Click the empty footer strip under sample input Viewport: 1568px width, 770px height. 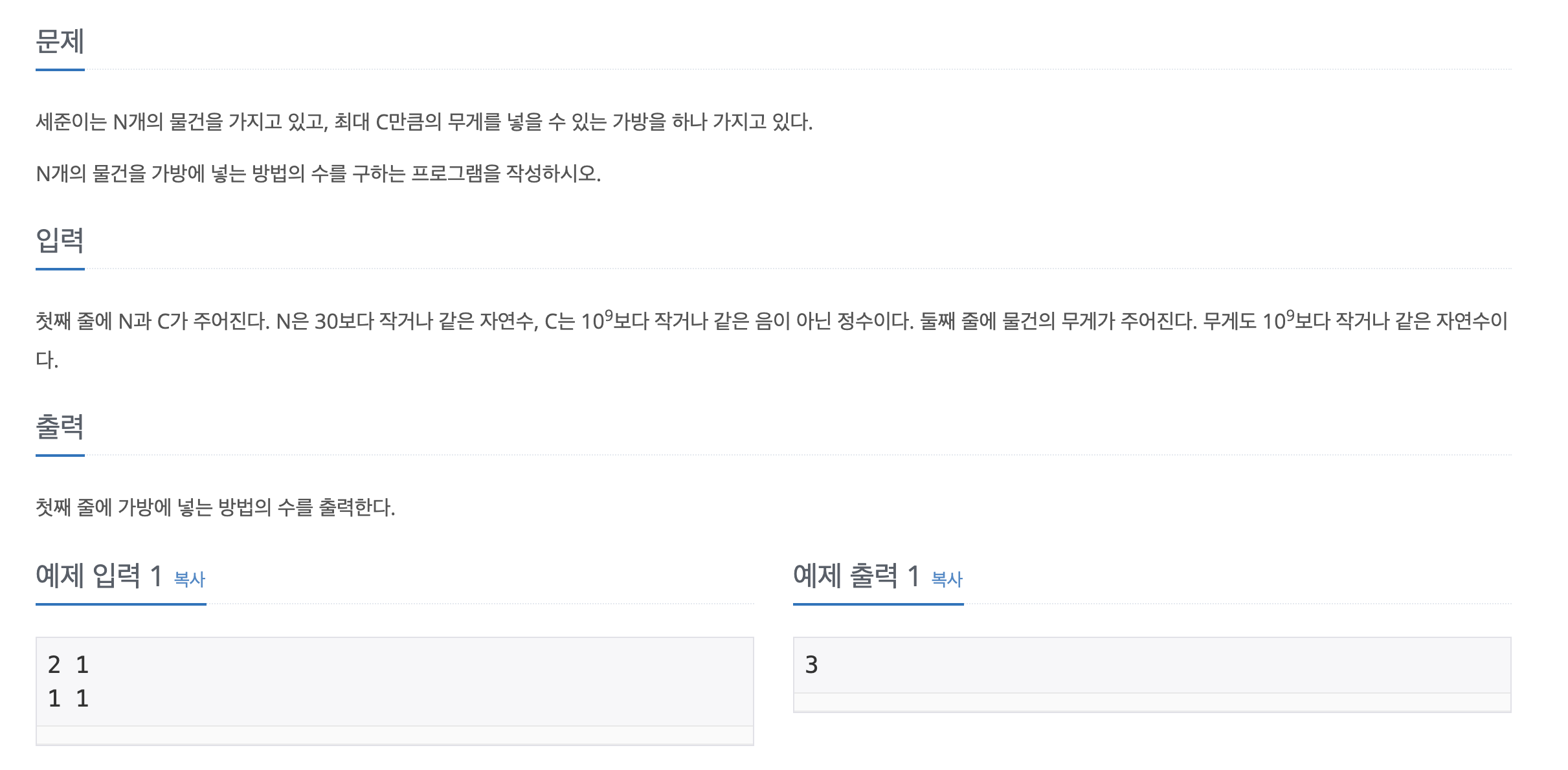[x=395, y=736]
